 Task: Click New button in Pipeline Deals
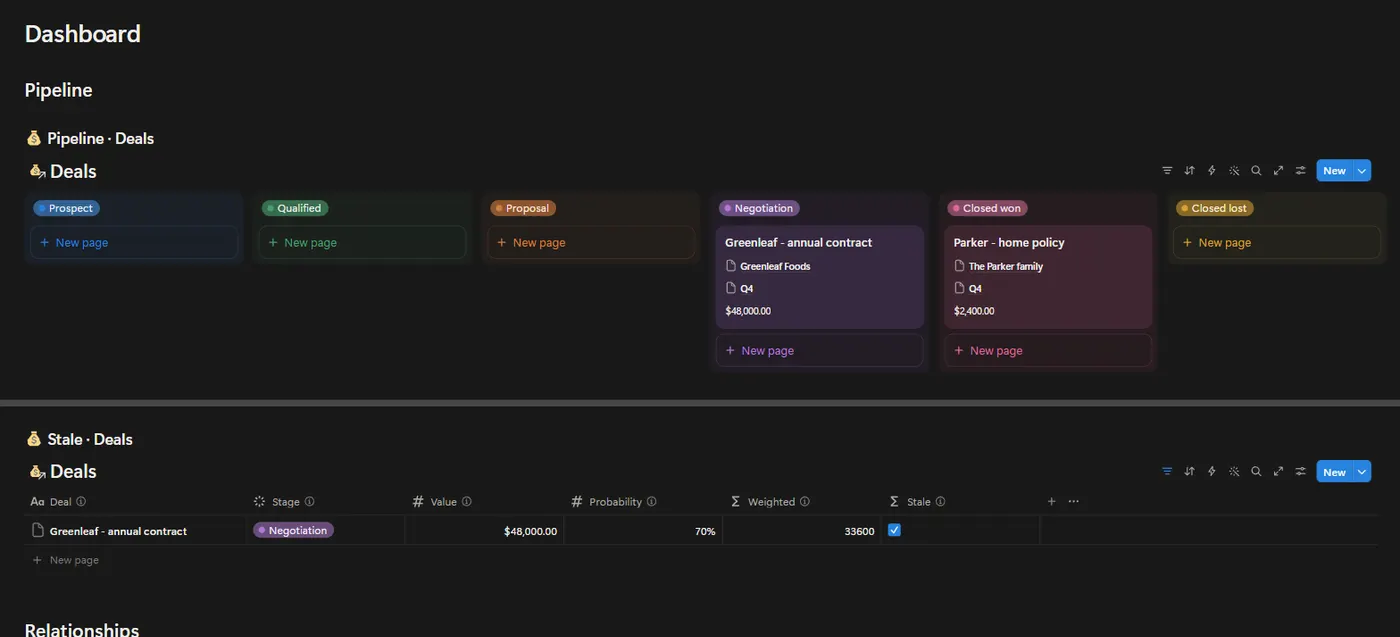[1334, 171]
